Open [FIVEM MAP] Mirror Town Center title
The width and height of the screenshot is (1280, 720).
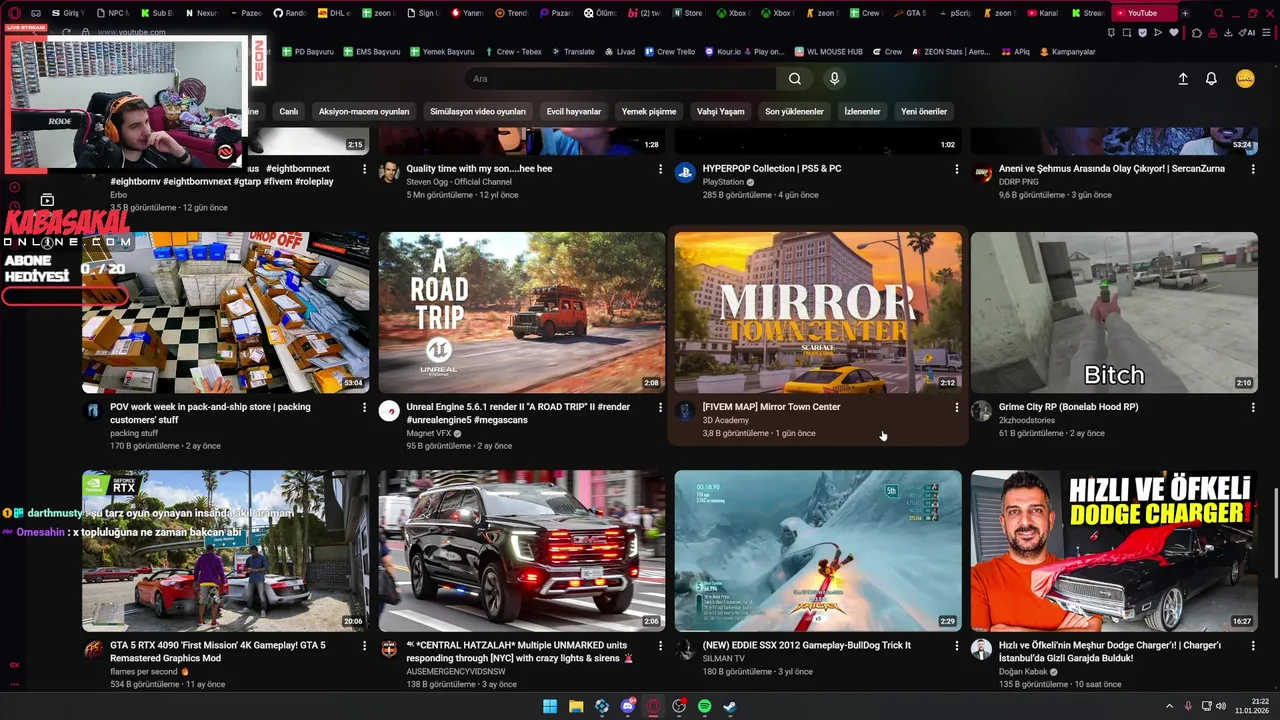click(x=771, y=407)
